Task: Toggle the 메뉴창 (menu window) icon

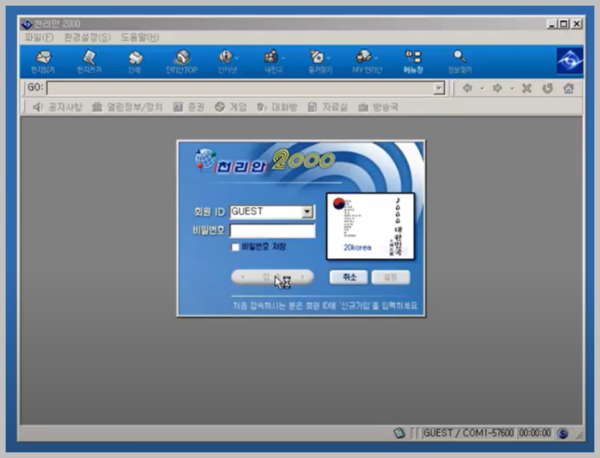Action: coord(413,62)
